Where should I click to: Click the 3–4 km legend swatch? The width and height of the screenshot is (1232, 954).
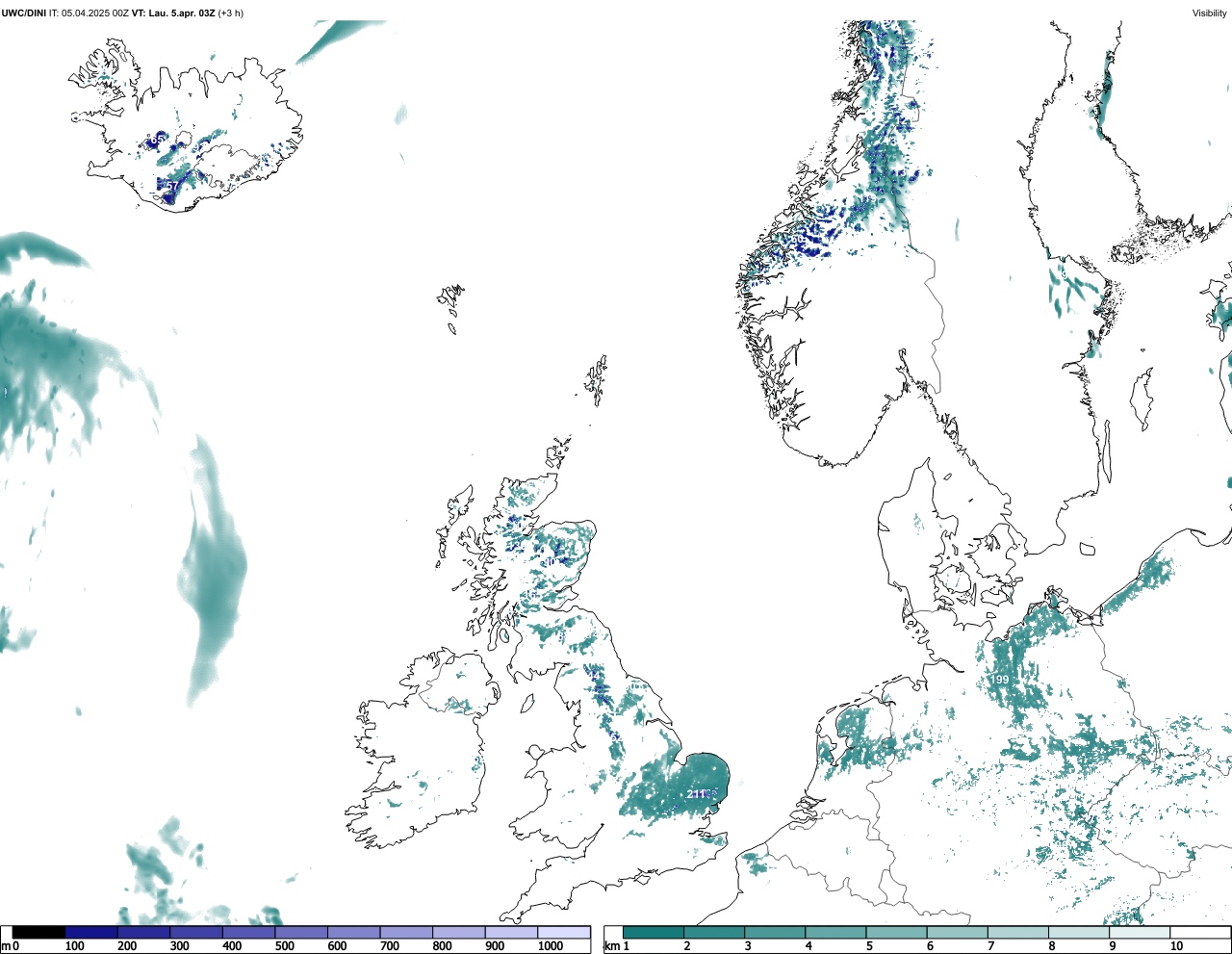click(775, 933)
